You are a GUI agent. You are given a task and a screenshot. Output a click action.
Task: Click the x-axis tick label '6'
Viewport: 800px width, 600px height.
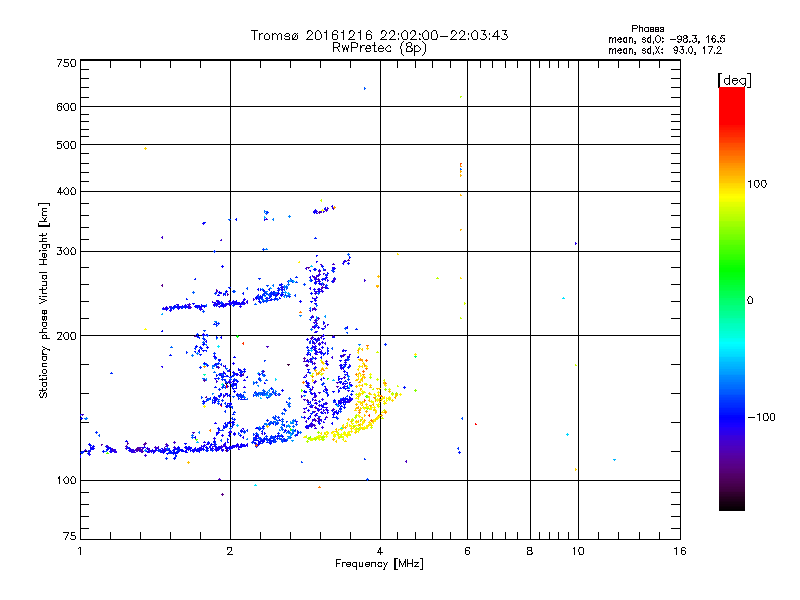(467, 551)
